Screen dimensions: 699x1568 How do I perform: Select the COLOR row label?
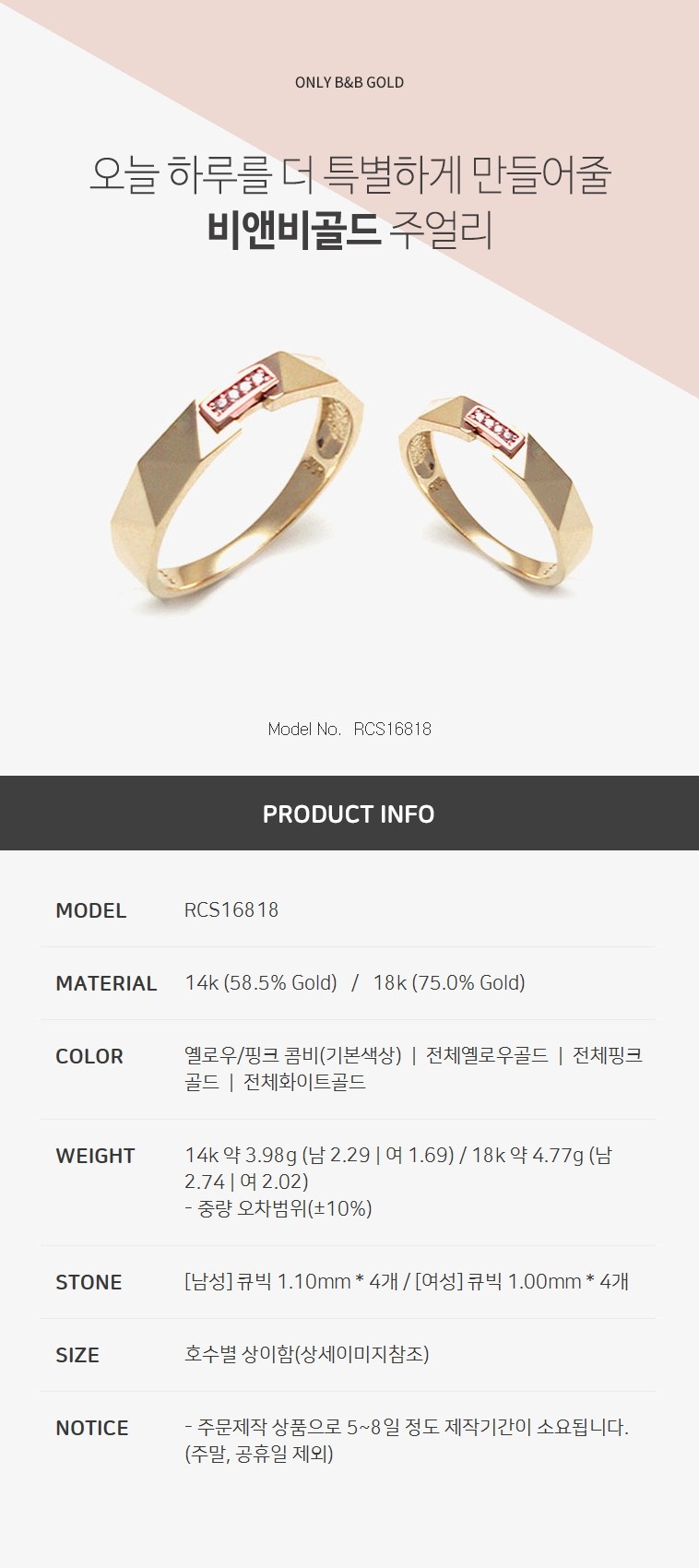(89, 1056)
